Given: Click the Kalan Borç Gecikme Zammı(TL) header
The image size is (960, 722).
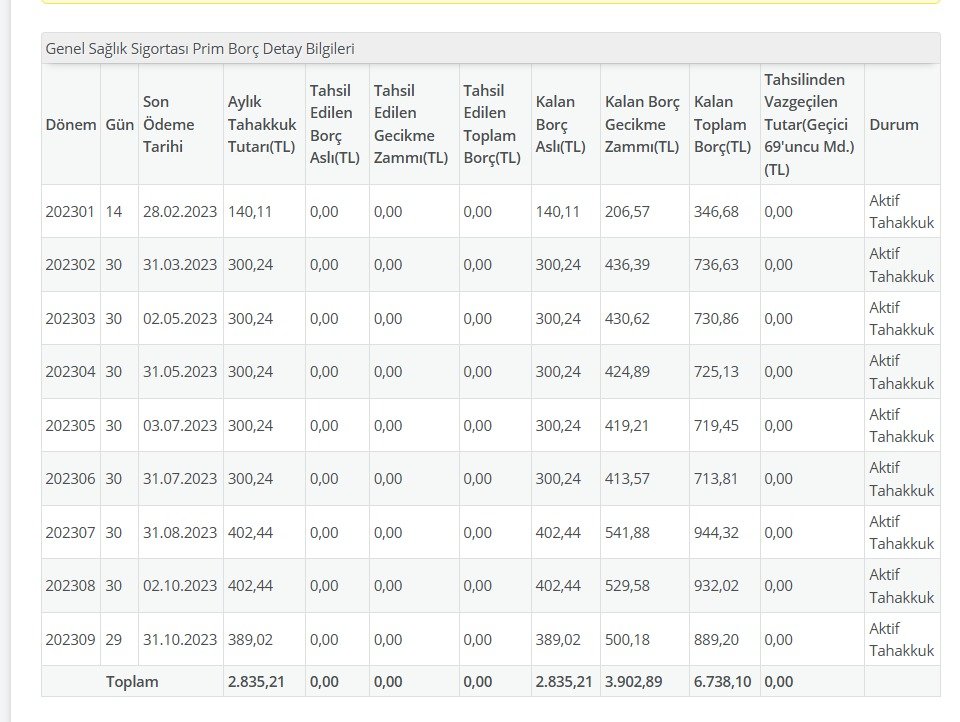Looking at the screenshot, I should tap(643, 125).
